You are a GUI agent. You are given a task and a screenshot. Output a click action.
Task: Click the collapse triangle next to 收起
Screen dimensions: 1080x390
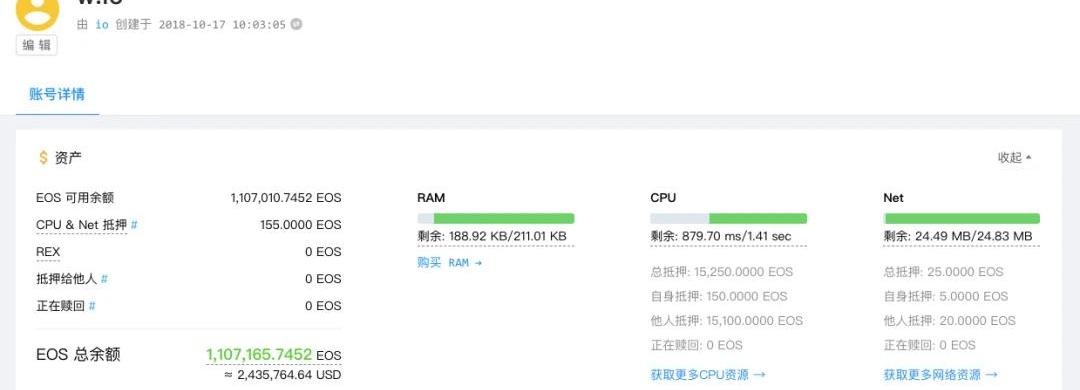[1028, 158]
